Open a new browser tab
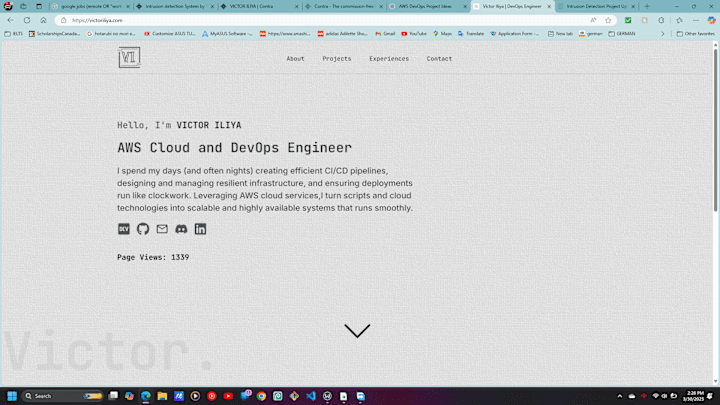This screenshot has width=720, height=405. [647, 6]
